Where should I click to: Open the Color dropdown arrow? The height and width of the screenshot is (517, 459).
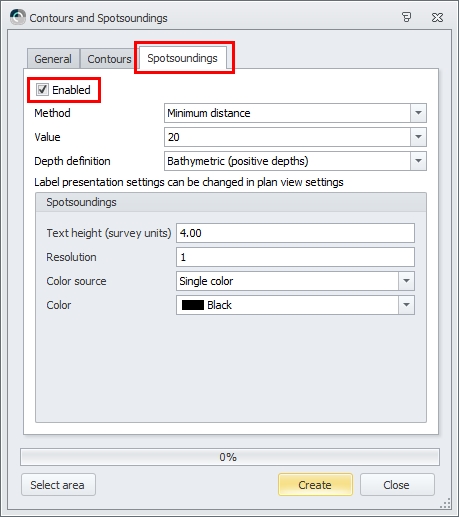pyautogui.click(x=406, y=305)
